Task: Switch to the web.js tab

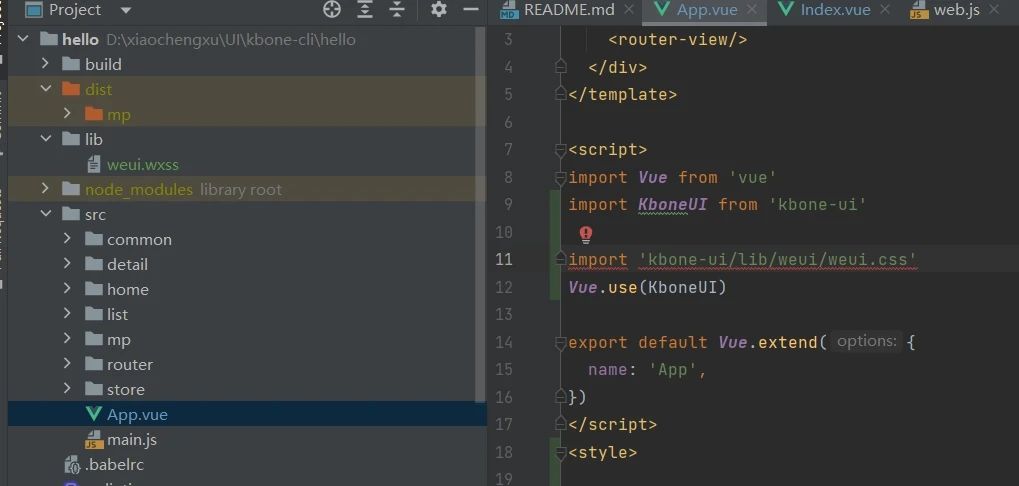Action: pyautogui.click(x=957, y=10)
